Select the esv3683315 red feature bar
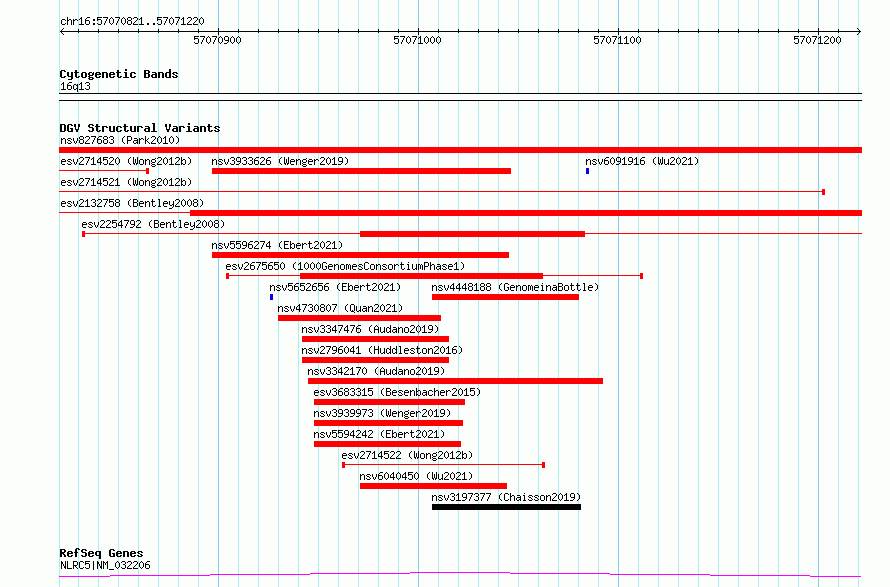 (389, 402)
